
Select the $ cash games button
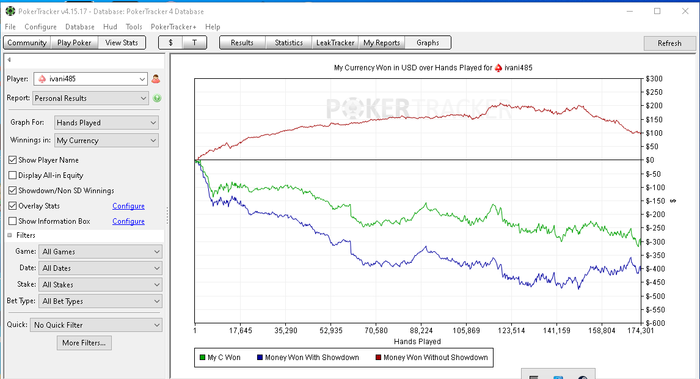[171, 43]
